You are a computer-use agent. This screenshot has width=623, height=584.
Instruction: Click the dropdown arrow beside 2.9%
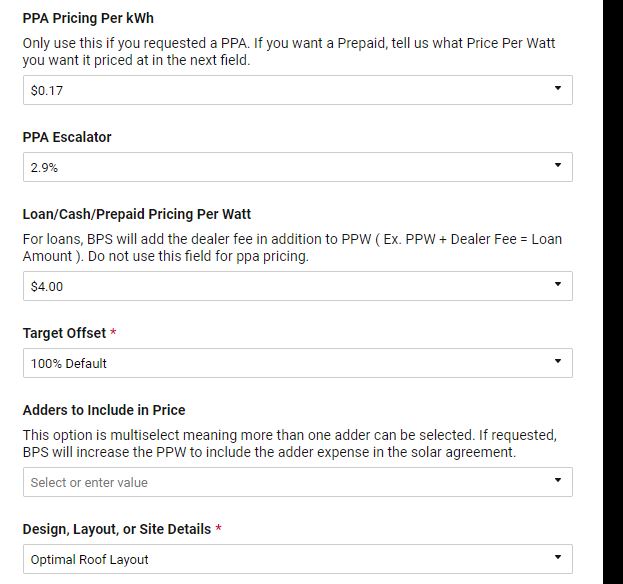(557, 167)
